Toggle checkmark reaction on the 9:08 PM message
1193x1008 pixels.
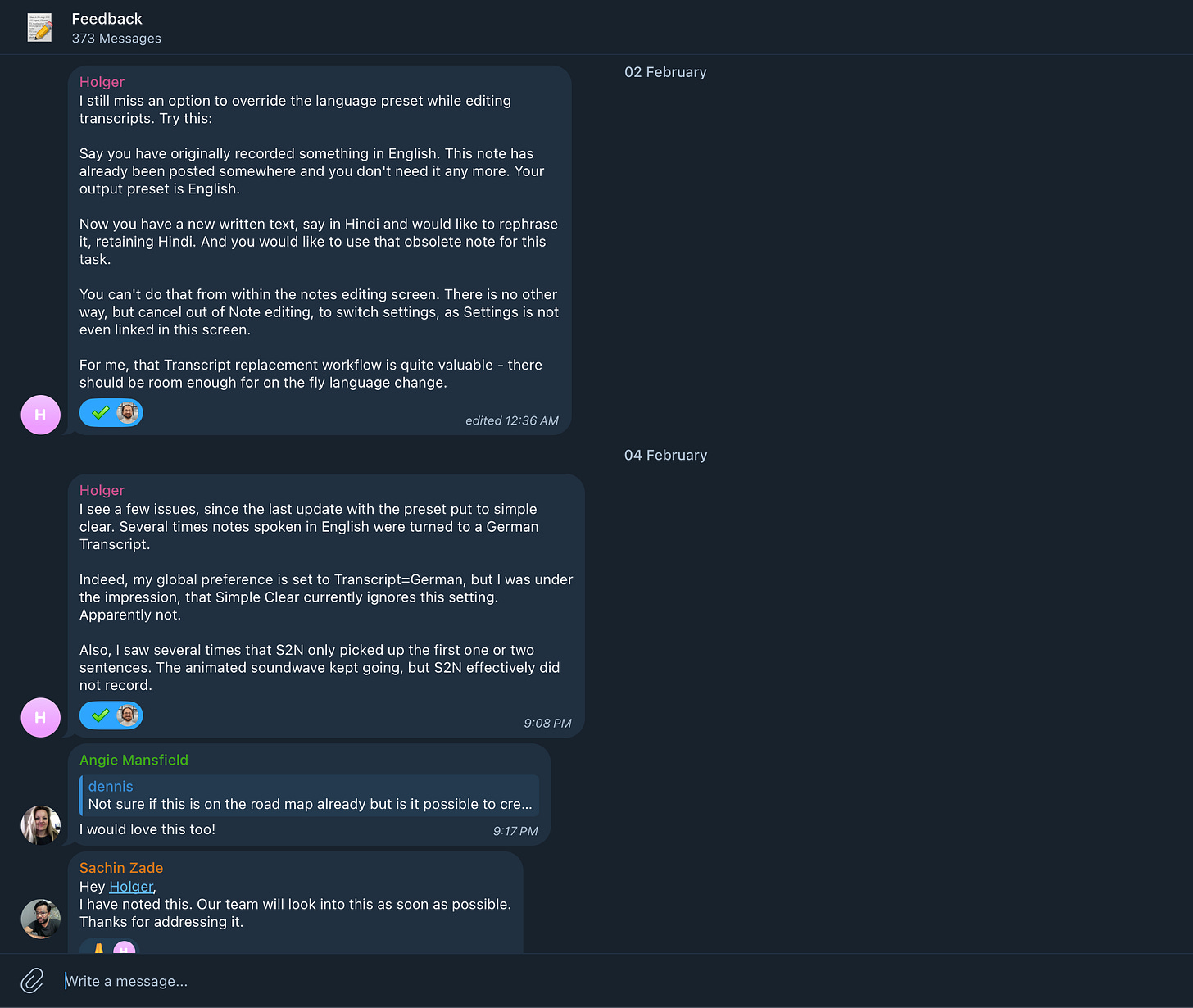111,715
